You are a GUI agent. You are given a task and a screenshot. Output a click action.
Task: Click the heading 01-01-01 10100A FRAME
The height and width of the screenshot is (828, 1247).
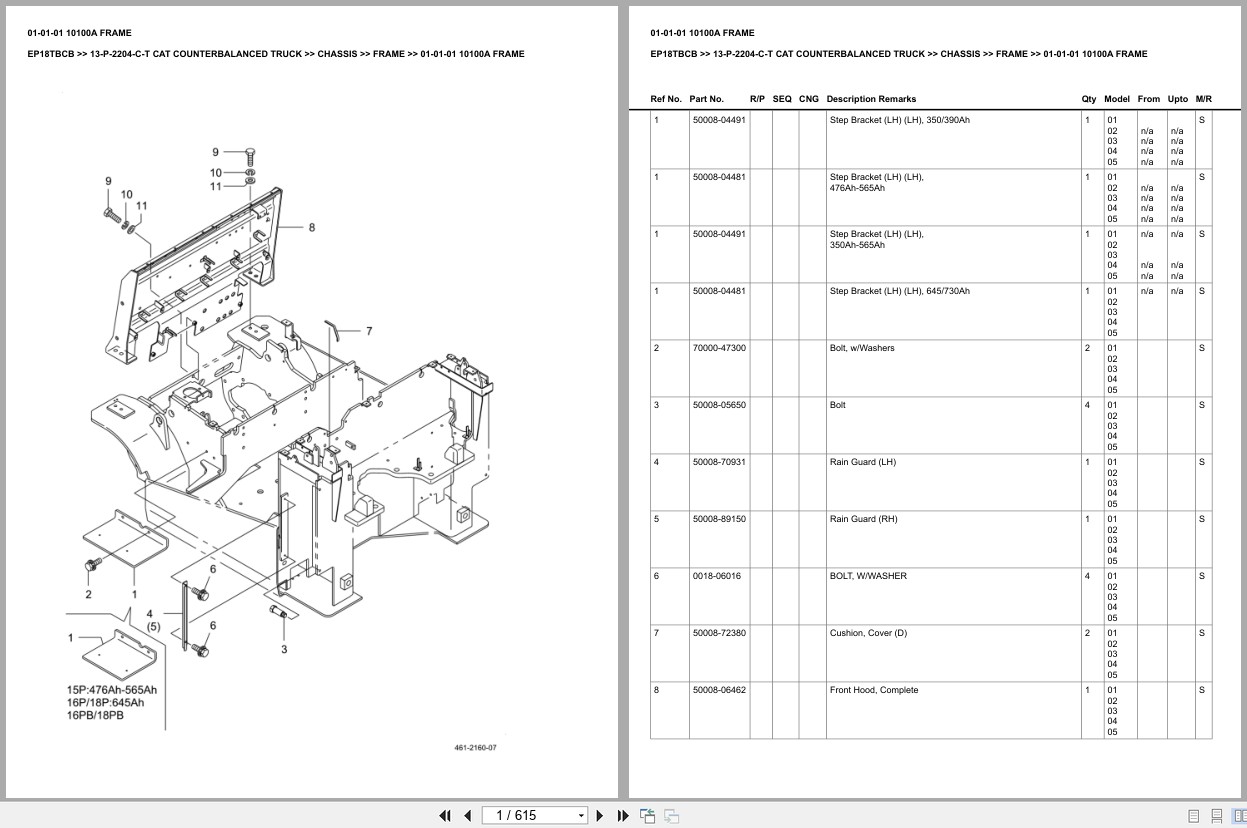tap(704, 32)
